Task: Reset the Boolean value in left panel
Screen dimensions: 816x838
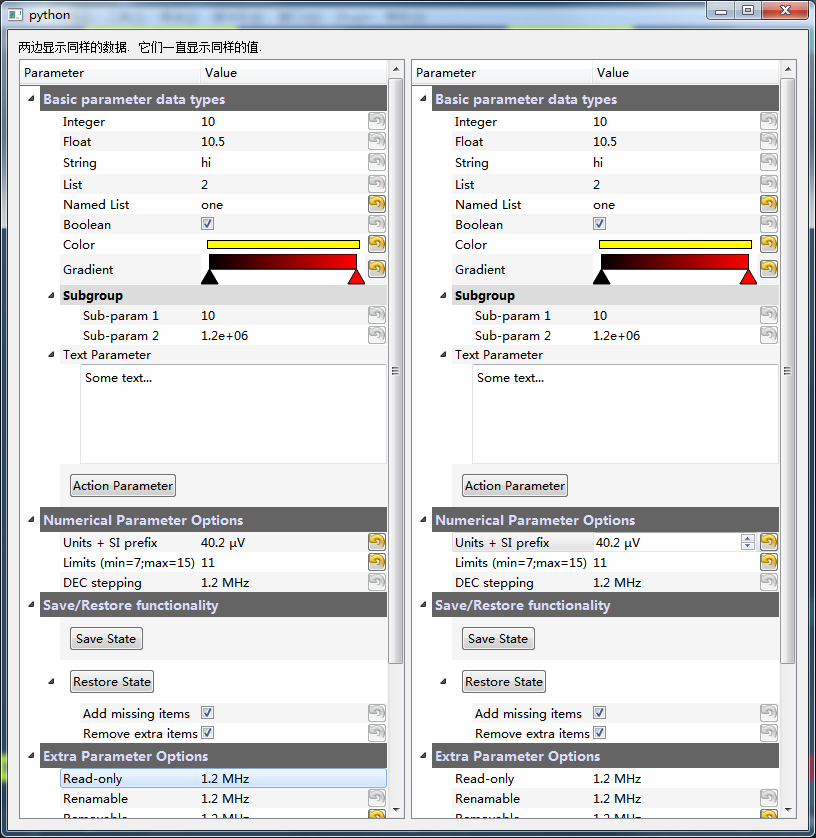Action: pos(377,224)
